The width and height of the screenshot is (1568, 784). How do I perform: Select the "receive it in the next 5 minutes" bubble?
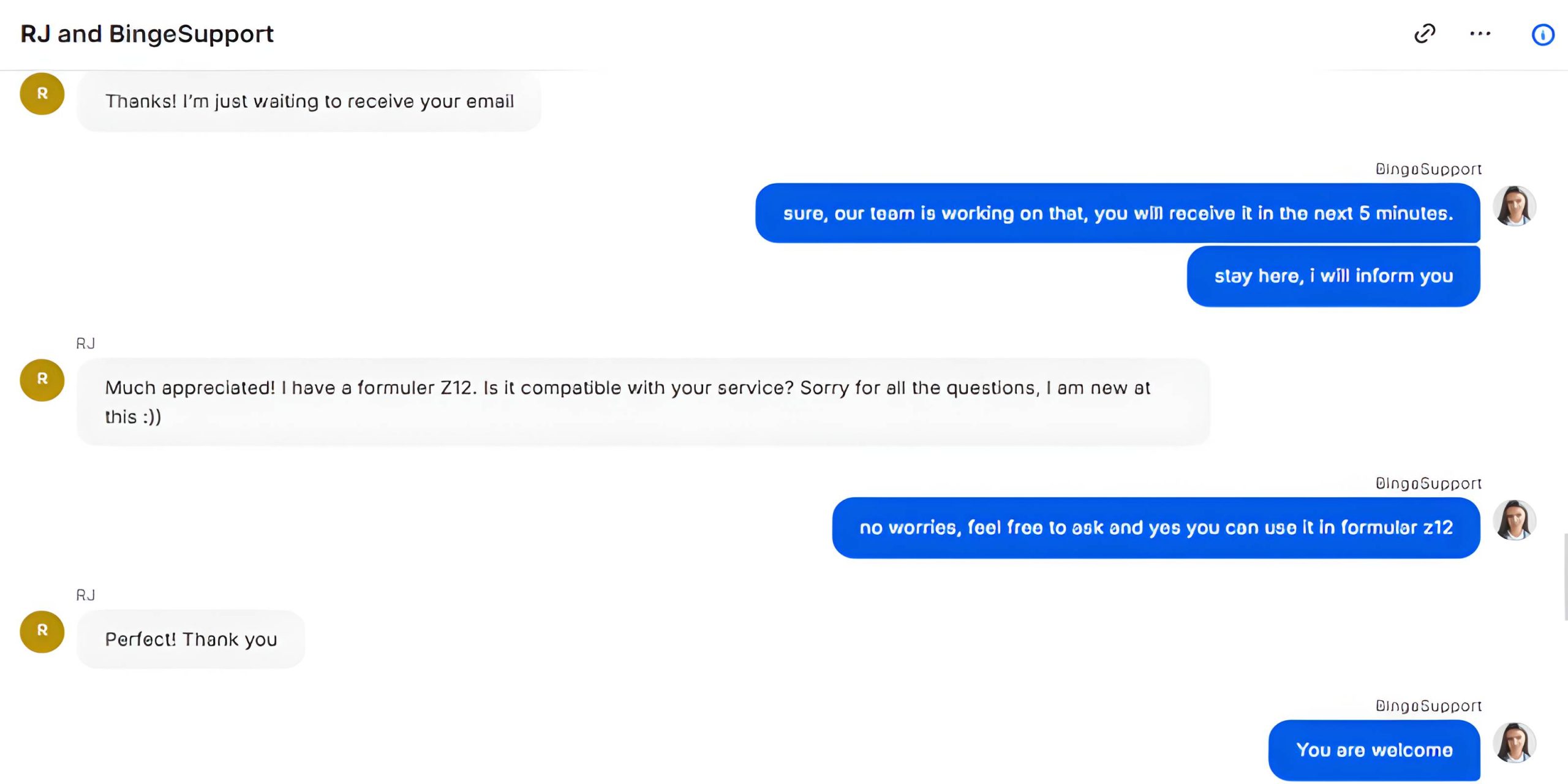tap(1117, 213)
